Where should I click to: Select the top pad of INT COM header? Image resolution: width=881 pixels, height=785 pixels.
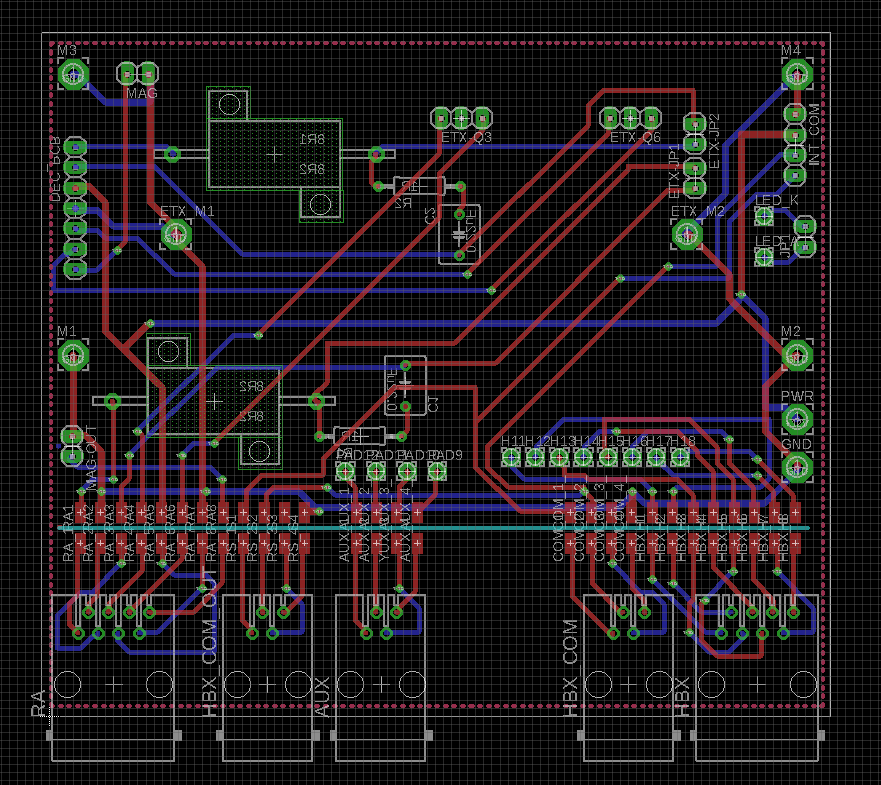[x=794, y=114]
